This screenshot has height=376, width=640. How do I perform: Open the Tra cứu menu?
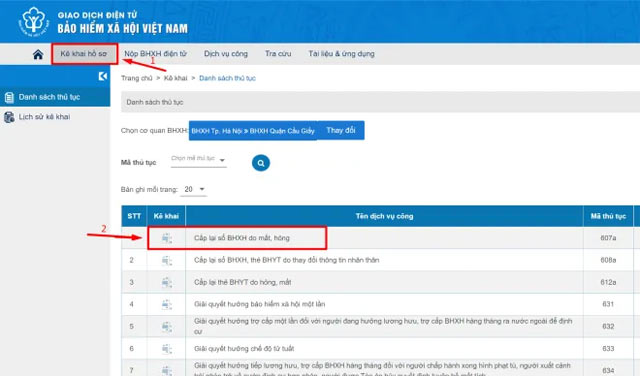pos(278,54)
